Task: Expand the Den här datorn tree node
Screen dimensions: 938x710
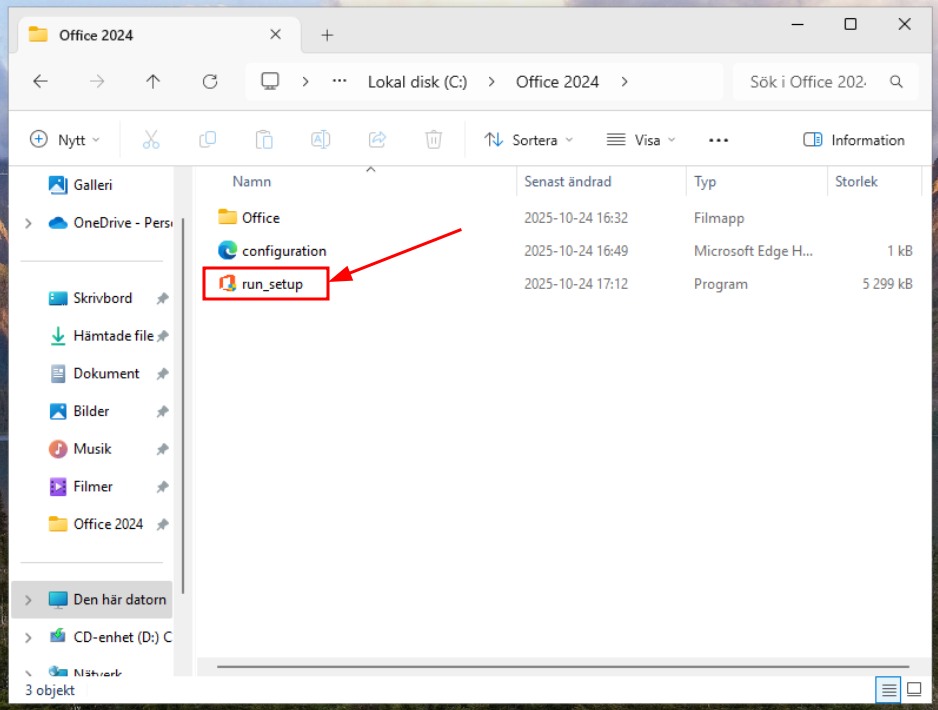Action: pyautogui.click(x=28, y=600)
